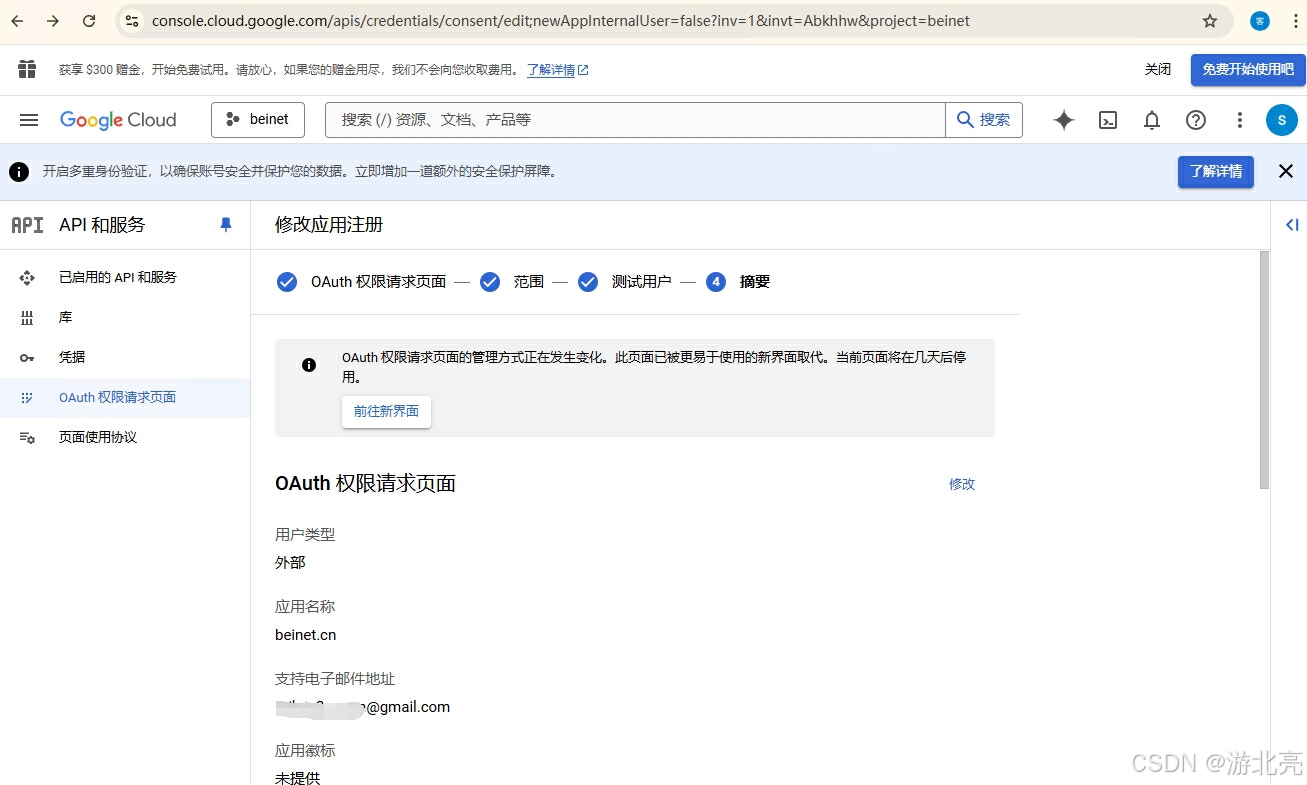1307x785 pixels.
Task: Dismiss the multi-factor authentication banner with X
Action: pos(1286,171)
